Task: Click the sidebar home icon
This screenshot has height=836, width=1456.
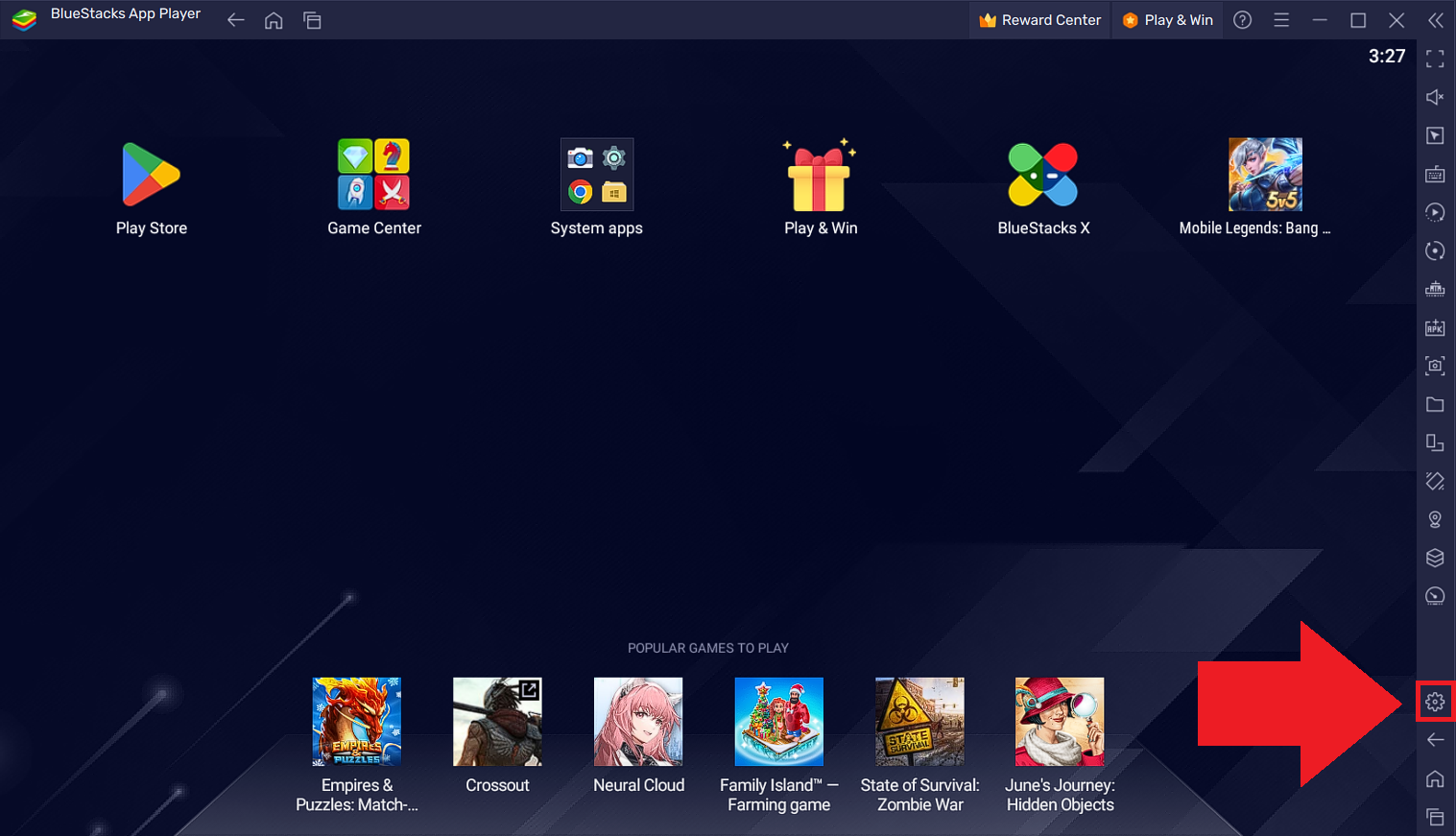Action: point(1435,778)
